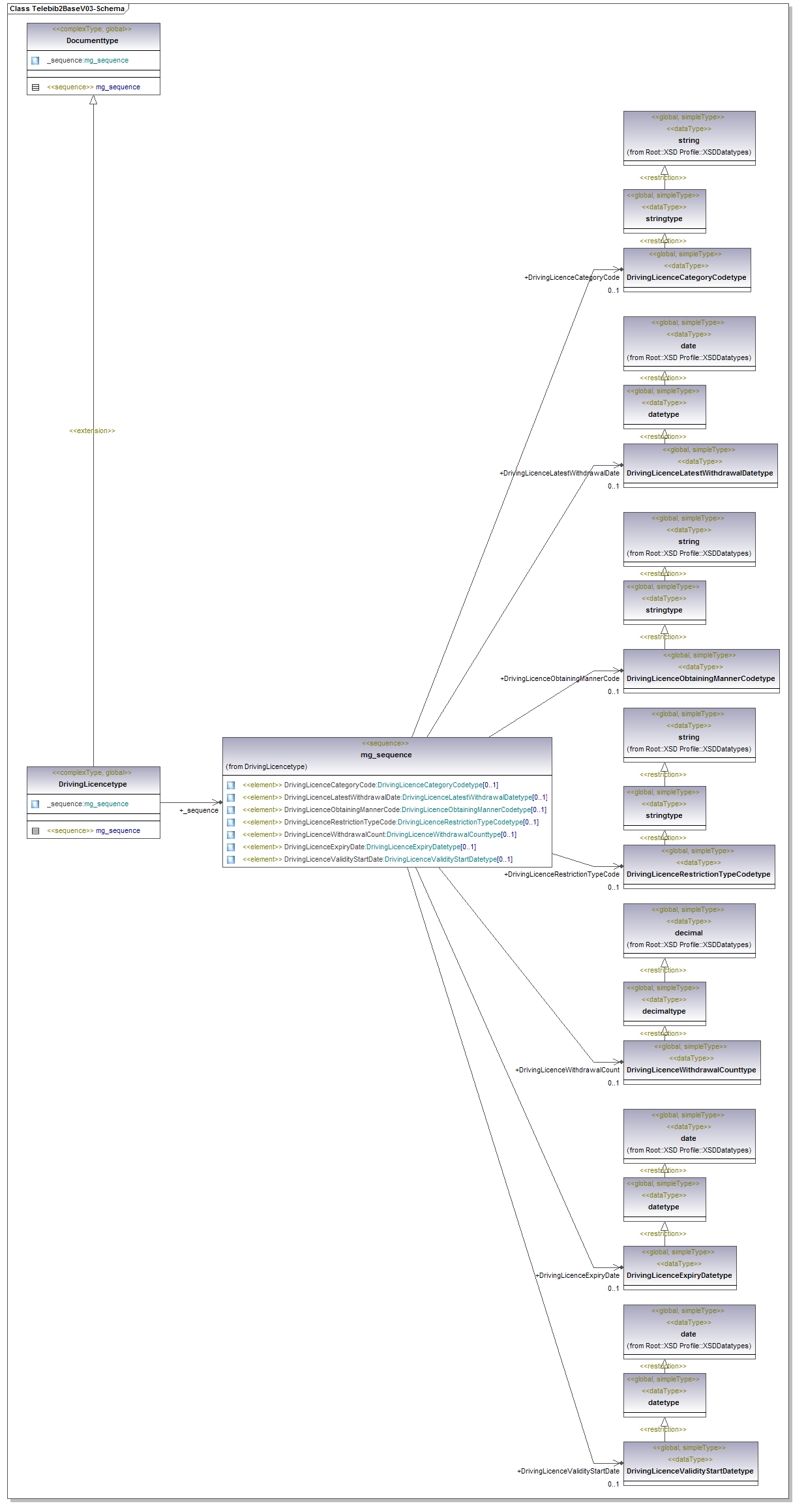The height and width of the screenshot is (1512, 806).
Task: Select the DrivingLicencetype class header
Action: [x=93, y=784]
